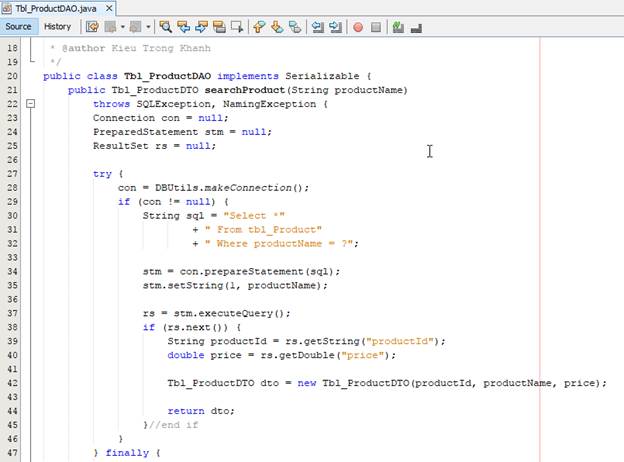Viewport: 624px width, 462px height.
Task: Select the Tbl_ProductDAO.java file tab
Action: [56, 8]
